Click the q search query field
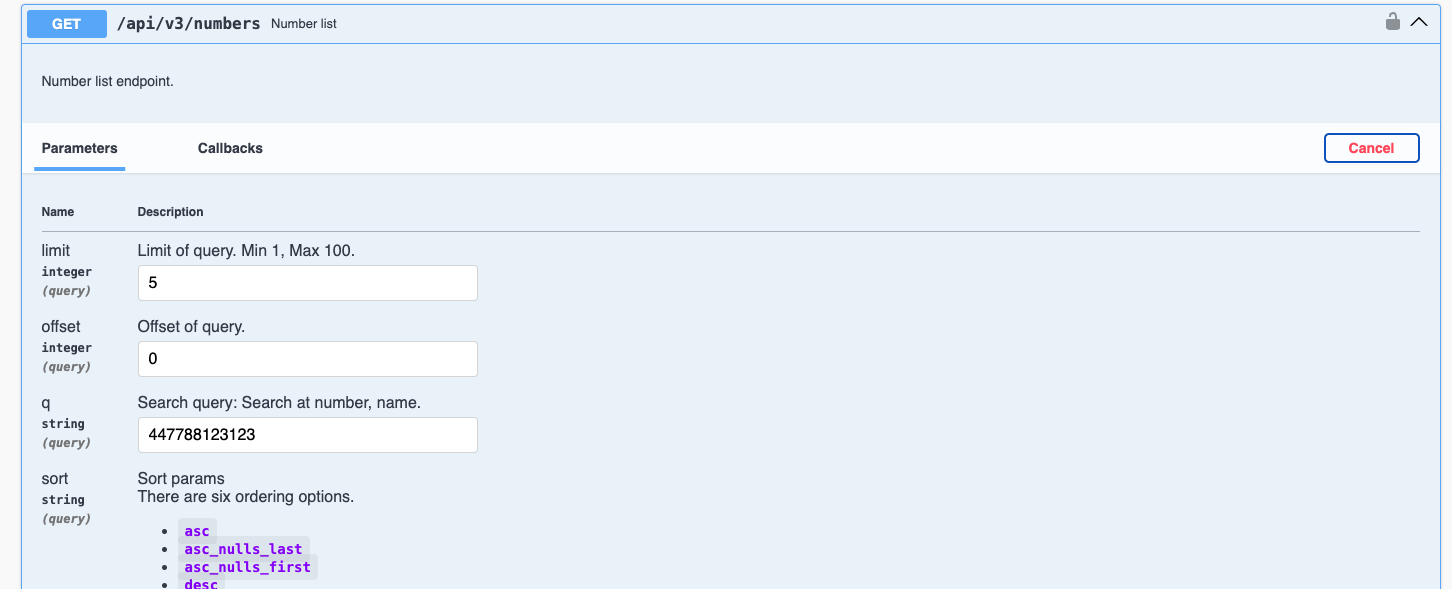 [x=307, y=435]
